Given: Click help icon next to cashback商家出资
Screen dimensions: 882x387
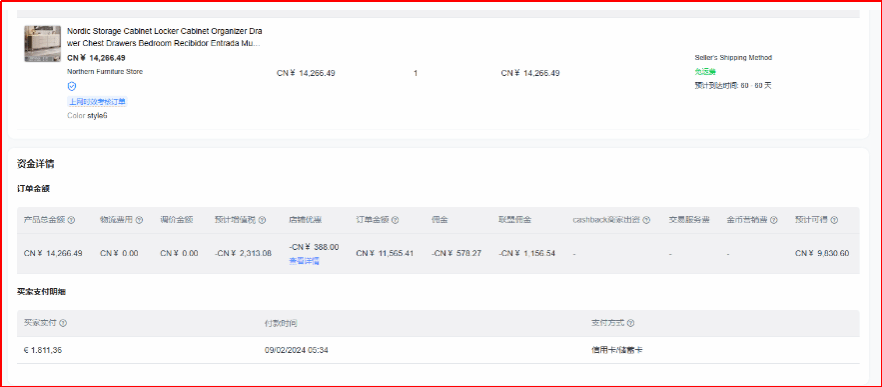Looking at the screenshot, I should coord(646,220).
